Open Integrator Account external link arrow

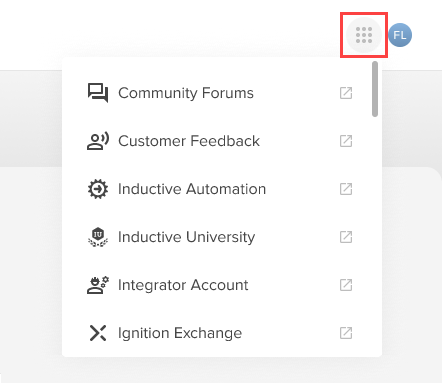[346, 285]
